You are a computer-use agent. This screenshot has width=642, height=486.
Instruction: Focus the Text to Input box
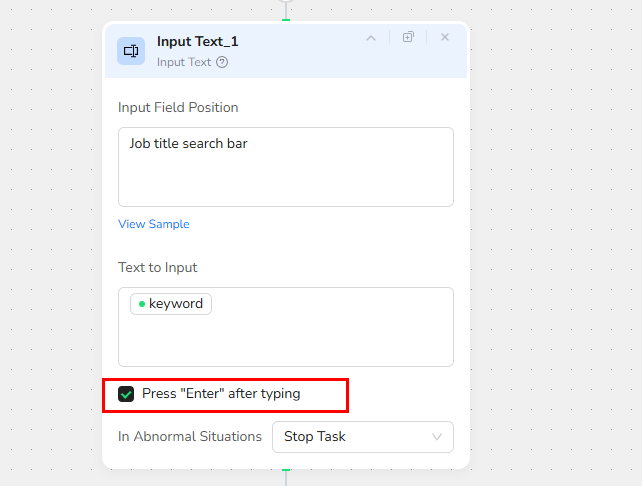pos(286,338)
